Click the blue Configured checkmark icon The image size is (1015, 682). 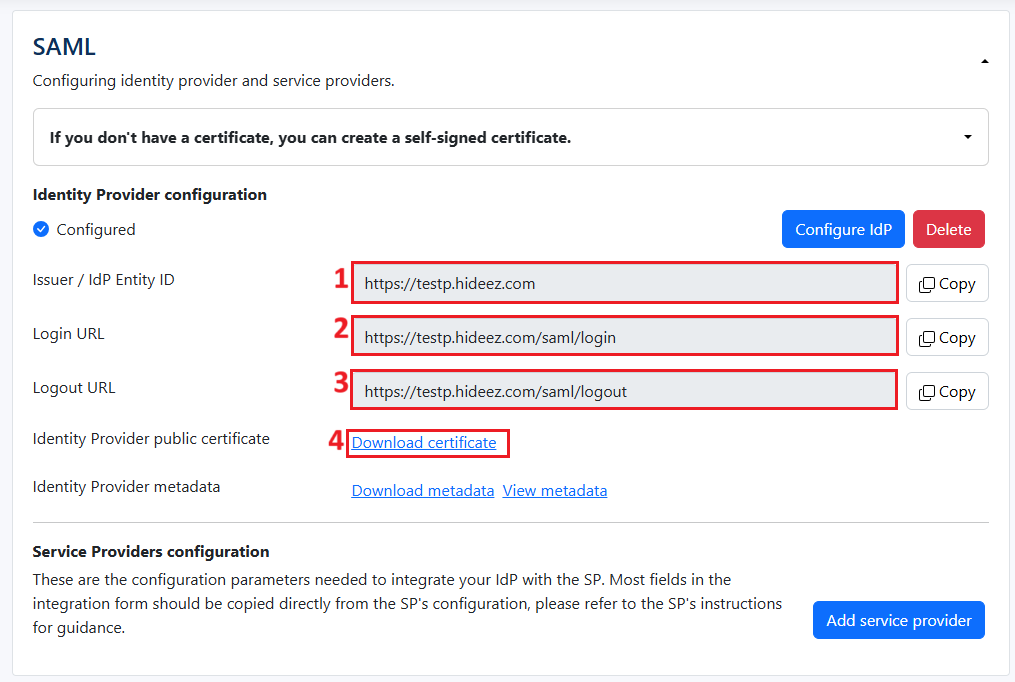(x=41, y=229)
